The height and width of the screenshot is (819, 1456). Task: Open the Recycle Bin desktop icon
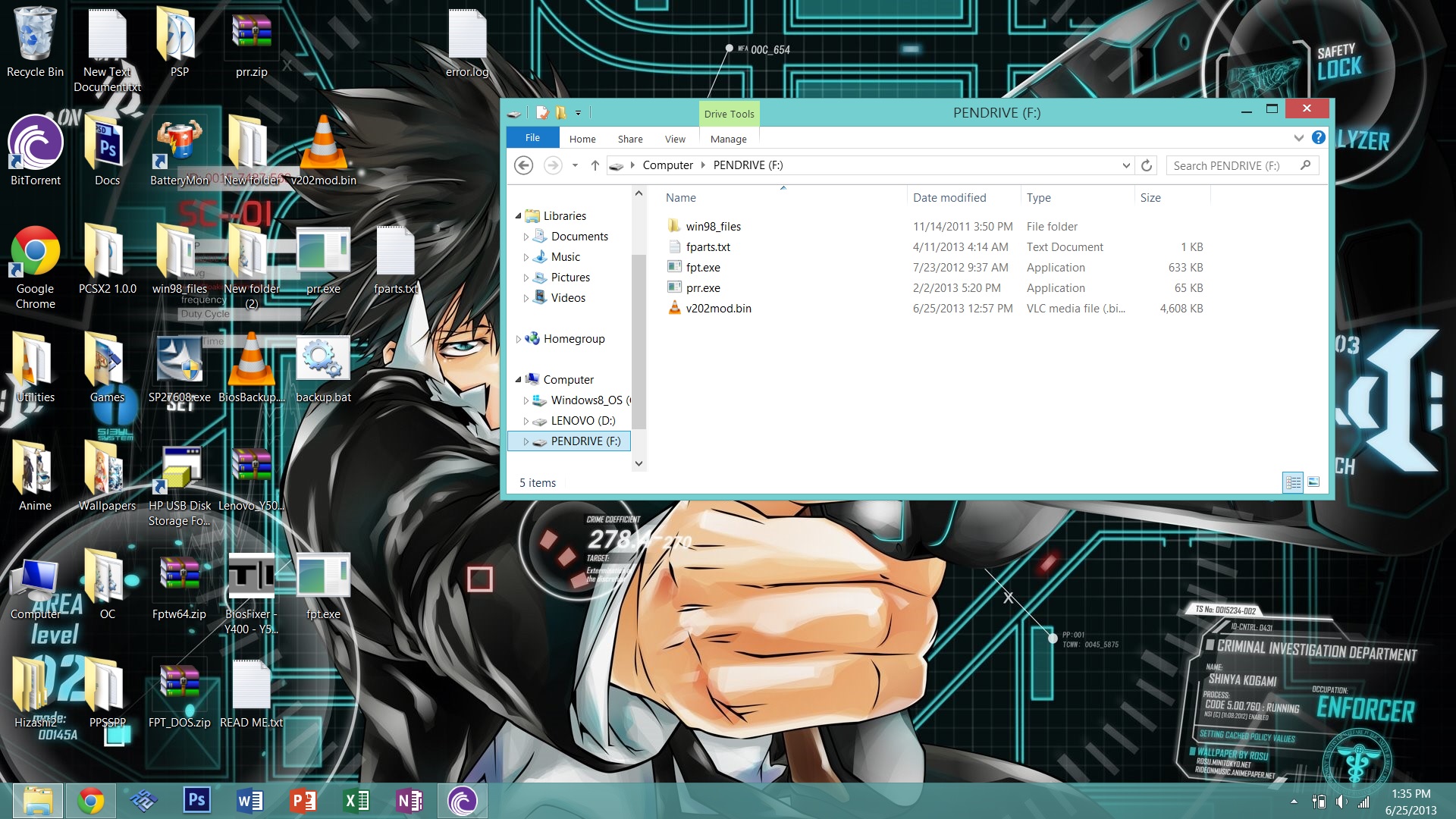click(35, 42)
